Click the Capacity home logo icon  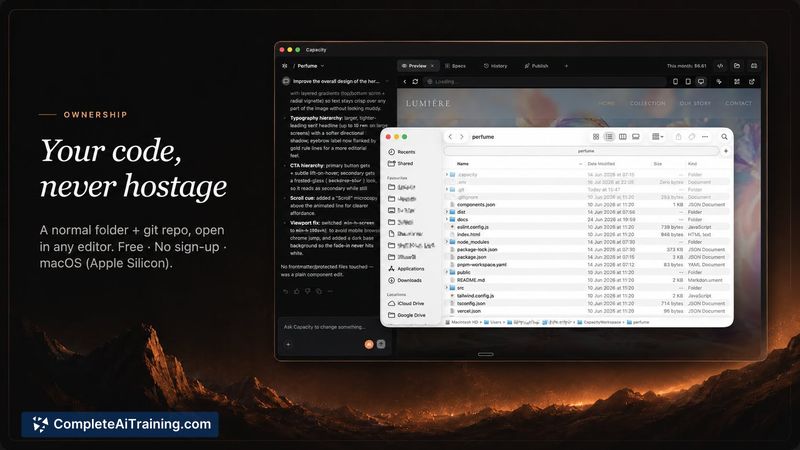point(285,66)
